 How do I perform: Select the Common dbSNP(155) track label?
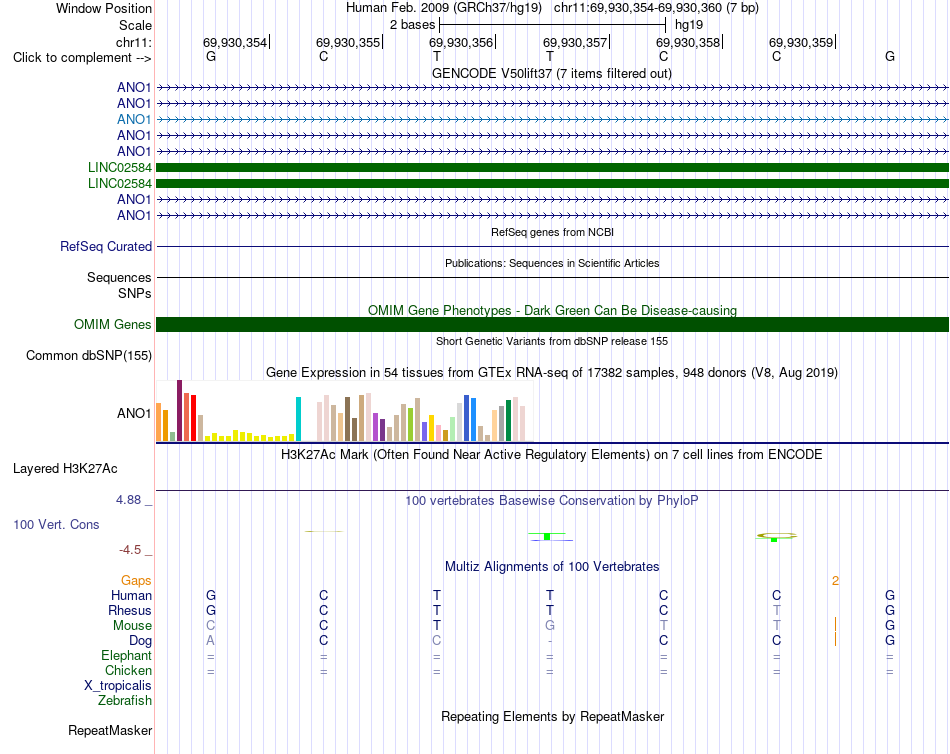89,355
